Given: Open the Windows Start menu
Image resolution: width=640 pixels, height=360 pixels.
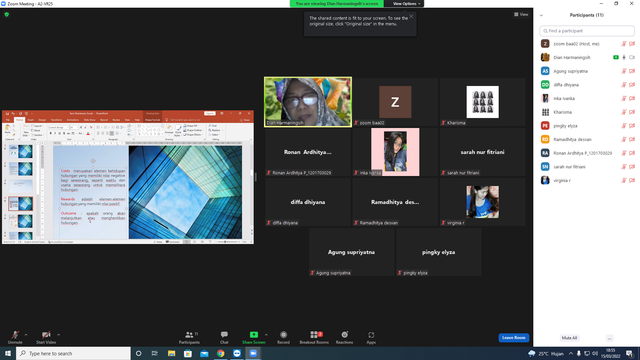Looking at the screenshot, I should (x=8, y=353).
